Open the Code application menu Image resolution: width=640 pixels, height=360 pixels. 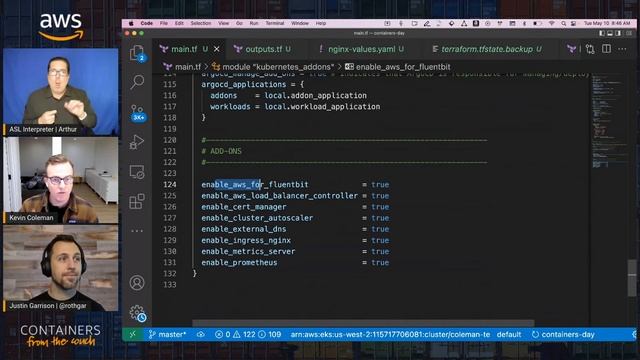pyautogui.click(x=147, y=24)
